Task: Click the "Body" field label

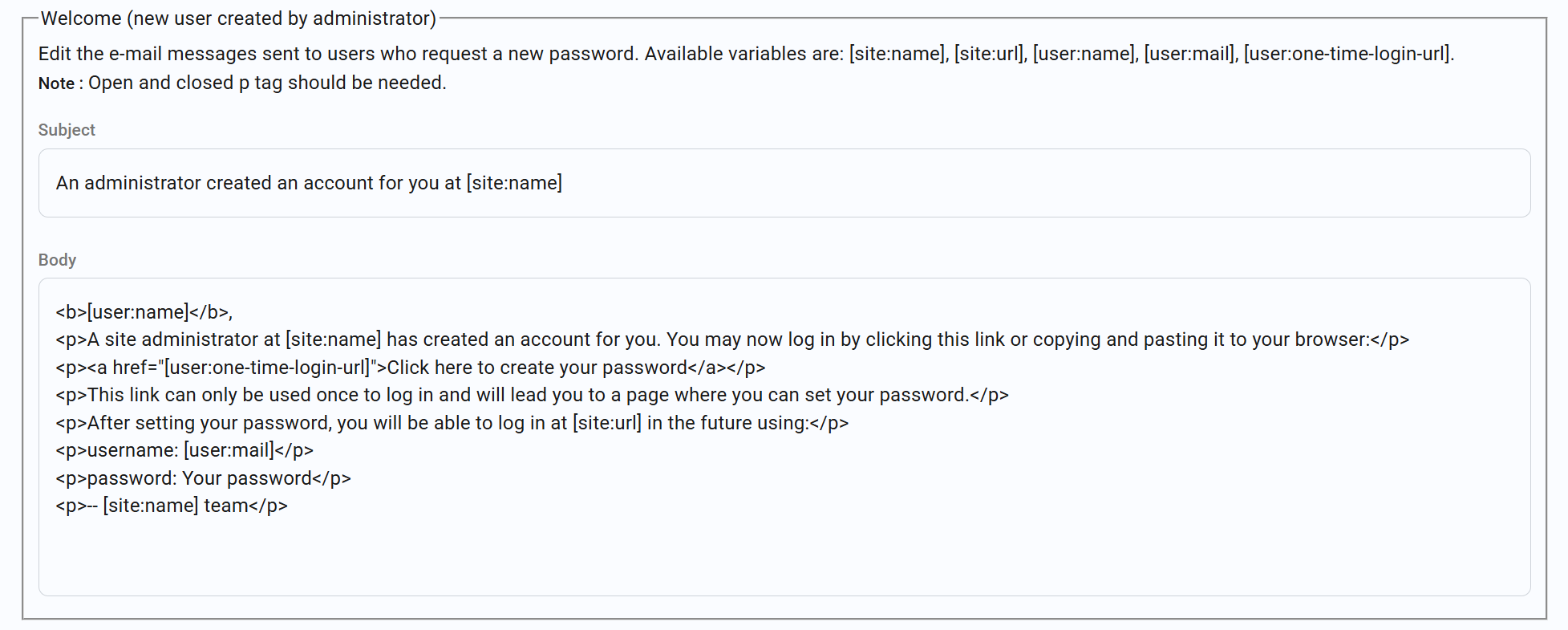Action: click(57, 260)
